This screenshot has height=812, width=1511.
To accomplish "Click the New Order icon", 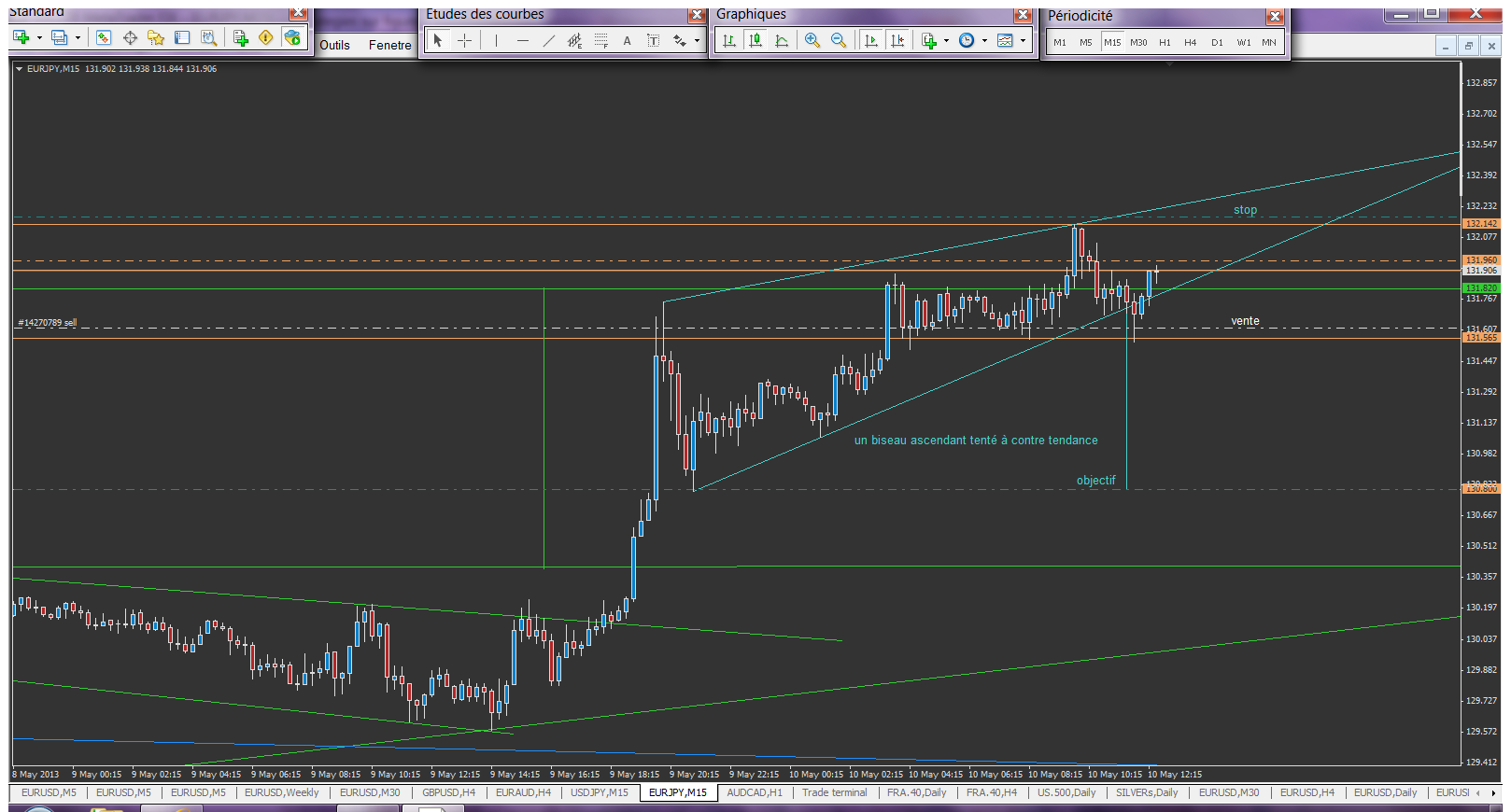I will coord(240,37).
